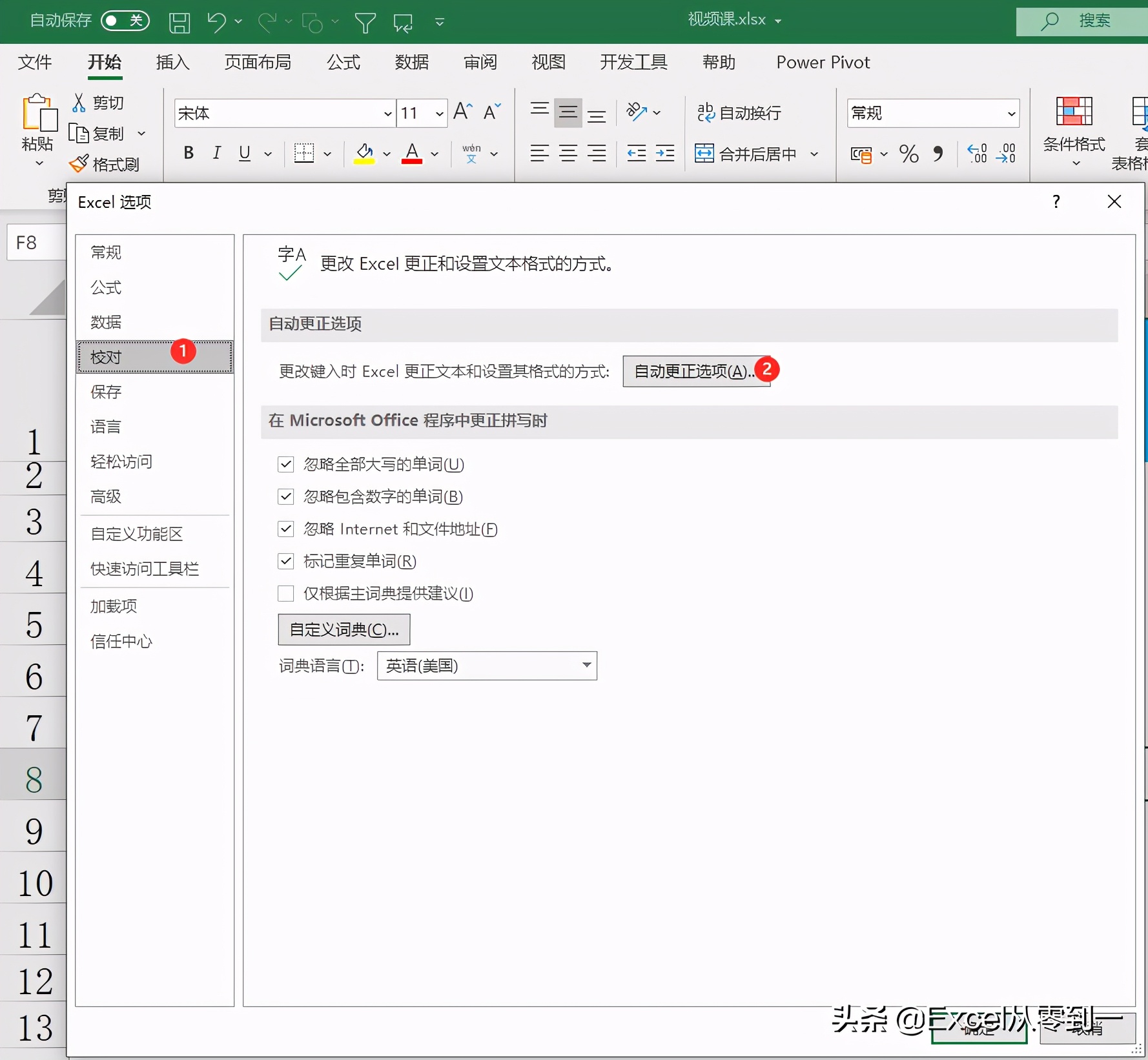Align text right icon
Viewport: 1148px width, 1060px height.
coord(597,153)
